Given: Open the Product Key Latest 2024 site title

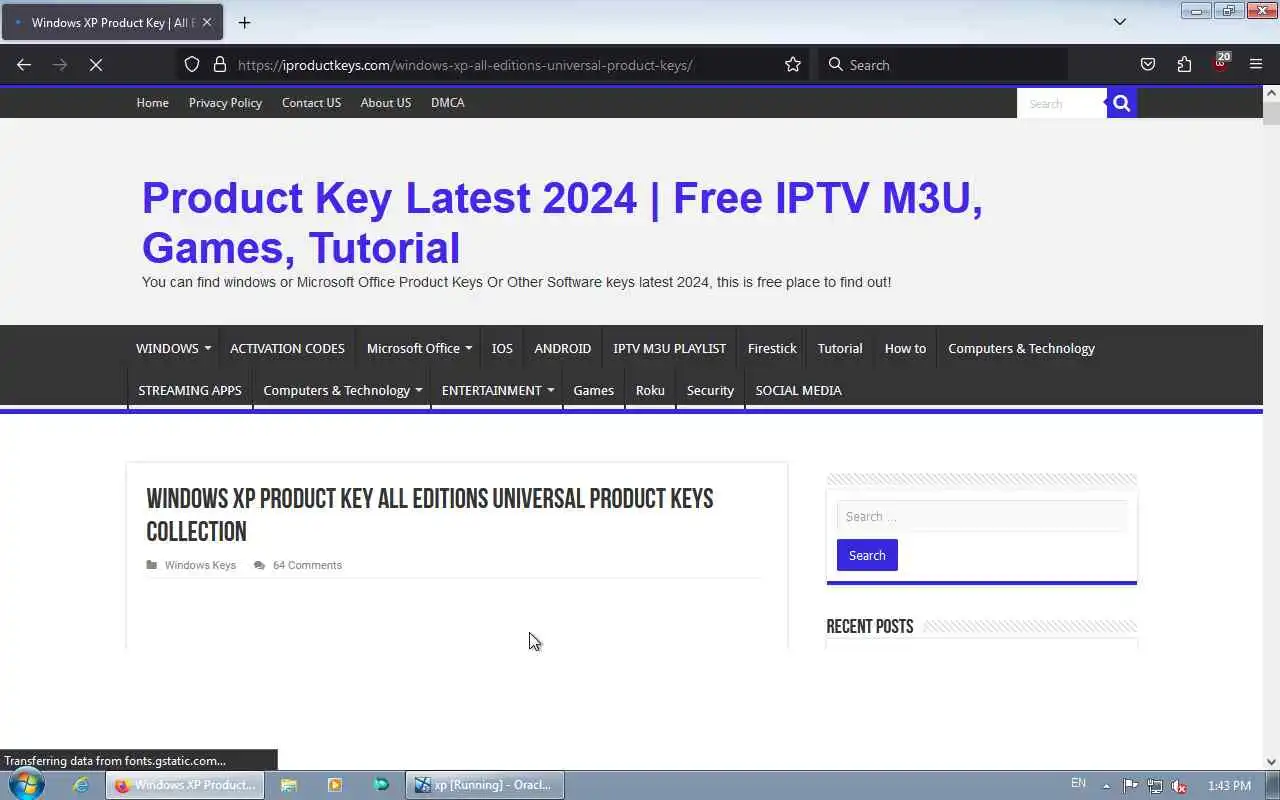Looking at the screenshot, I should tap(562, 223).
